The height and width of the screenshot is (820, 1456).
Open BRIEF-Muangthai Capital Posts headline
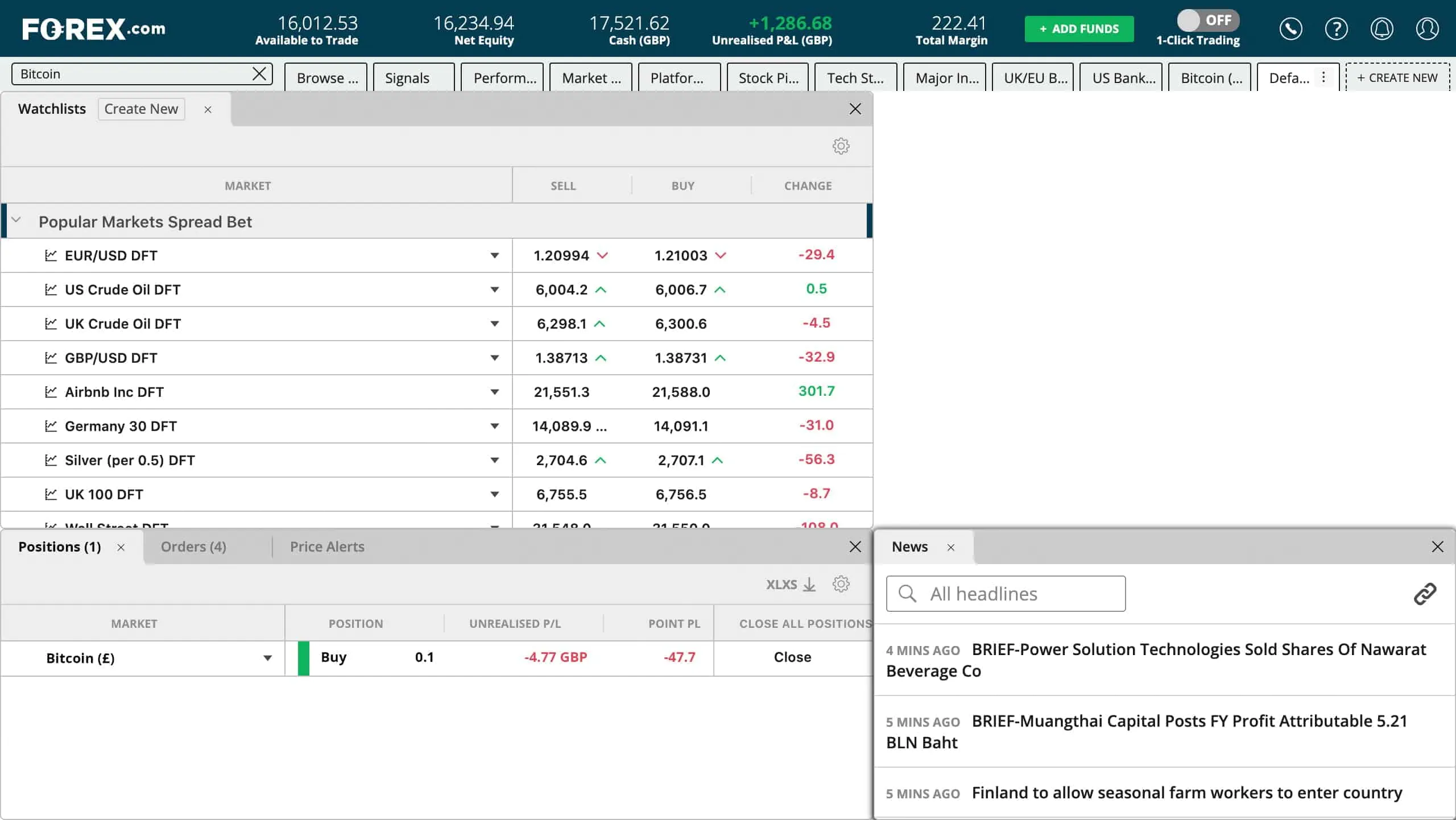1147,731
